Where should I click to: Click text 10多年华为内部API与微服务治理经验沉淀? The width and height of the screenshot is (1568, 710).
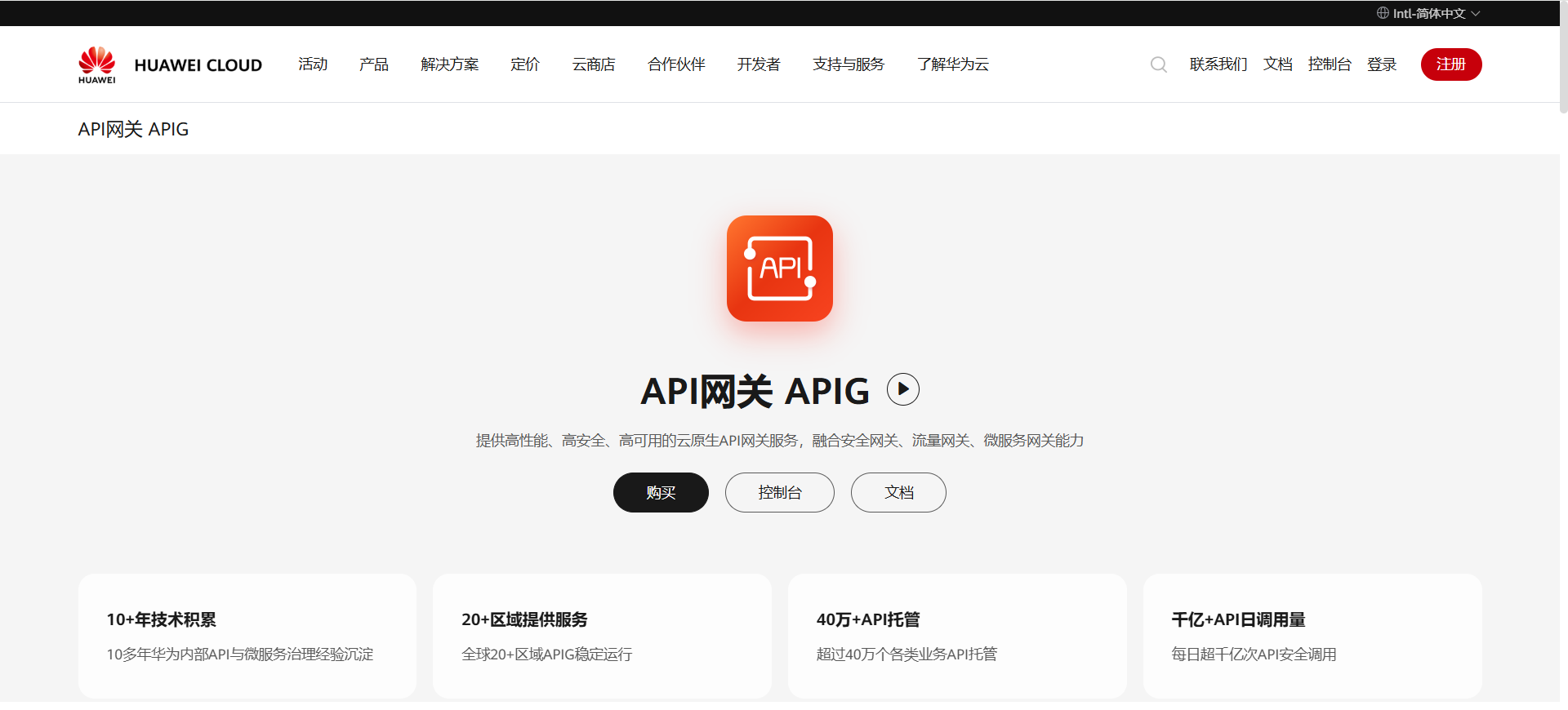coord(240,655)
